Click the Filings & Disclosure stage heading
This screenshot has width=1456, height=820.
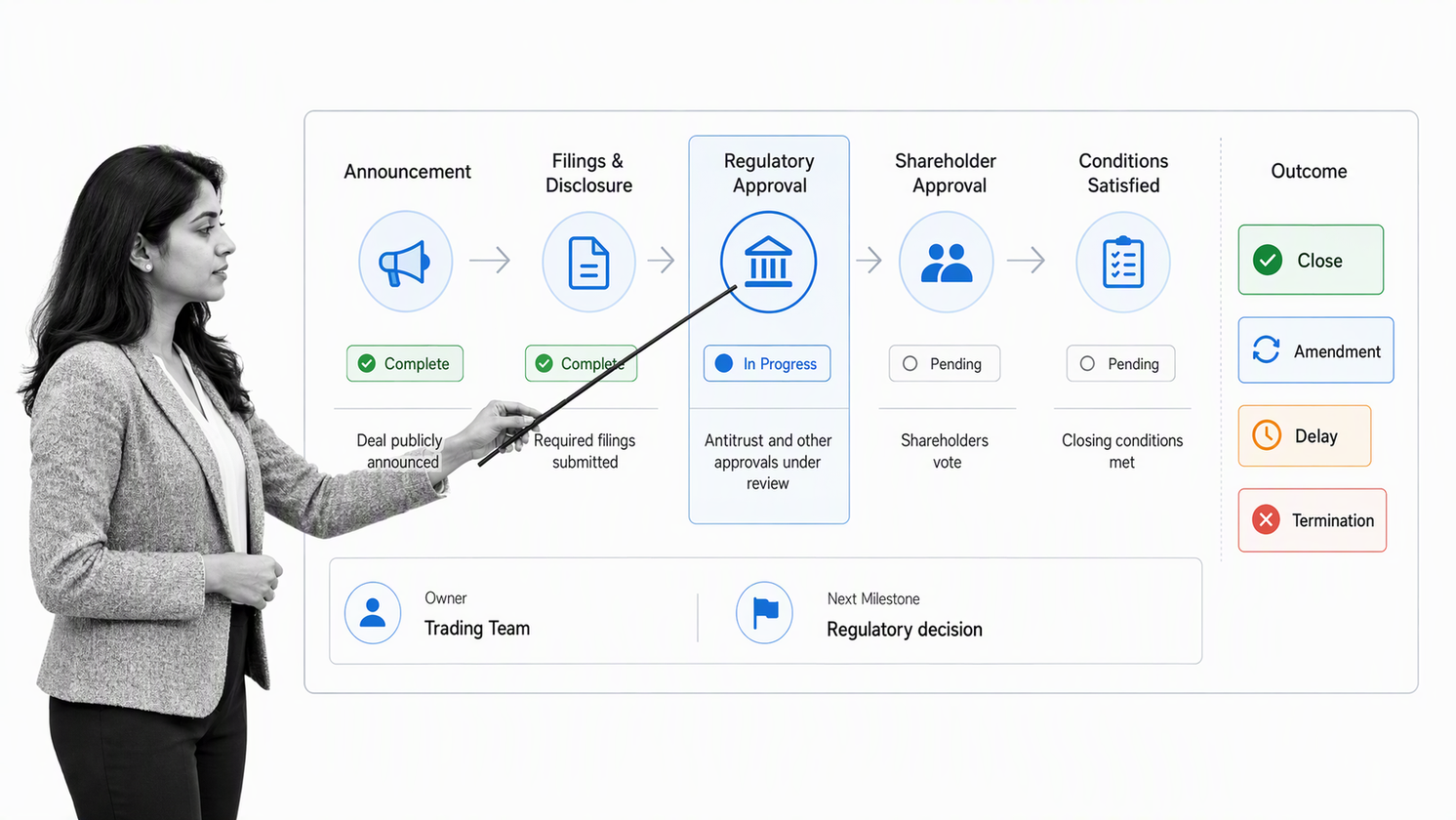(x=588, y=173)
